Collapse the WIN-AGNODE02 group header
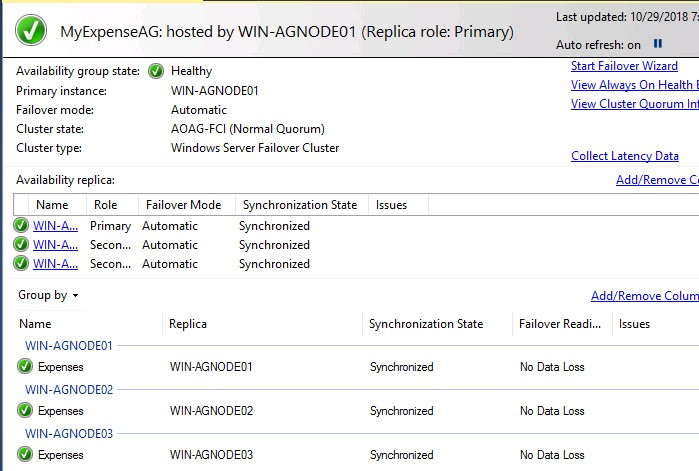The image size is (699, 471). click(x=69, y=390)
